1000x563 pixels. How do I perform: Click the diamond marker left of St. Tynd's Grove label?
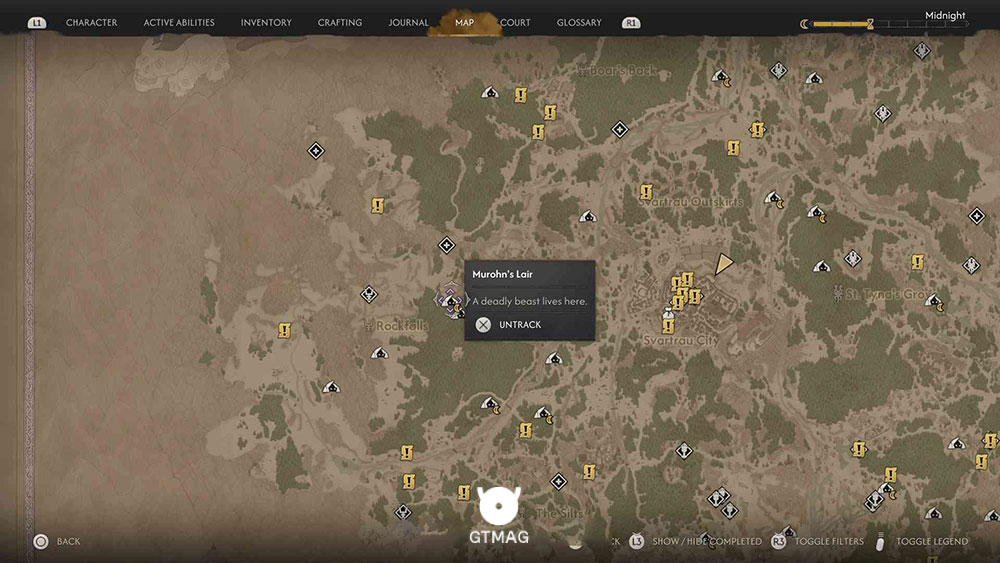[x=853, y=258]
